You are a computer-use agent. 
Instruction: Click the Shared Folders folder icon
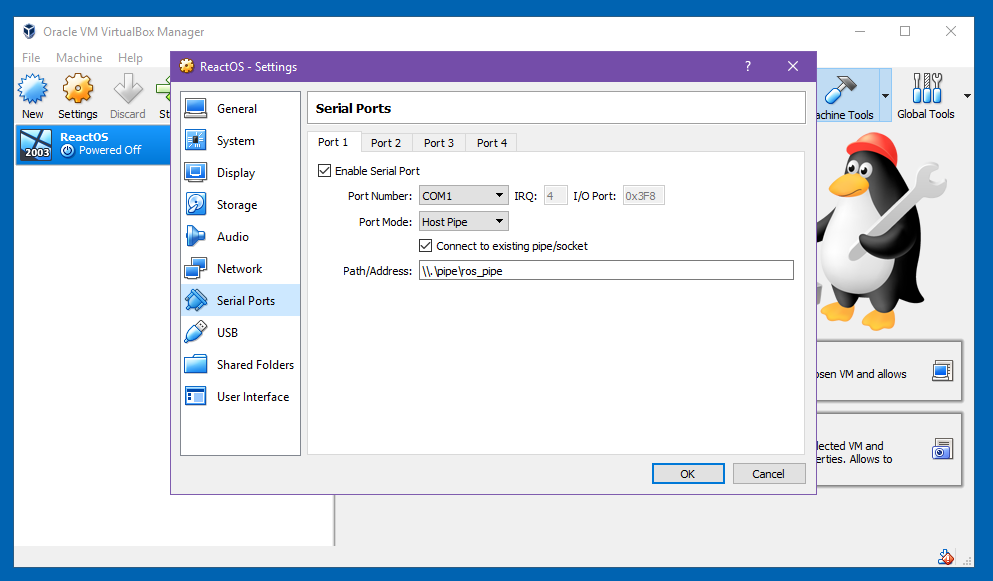[x=196, y=364]
